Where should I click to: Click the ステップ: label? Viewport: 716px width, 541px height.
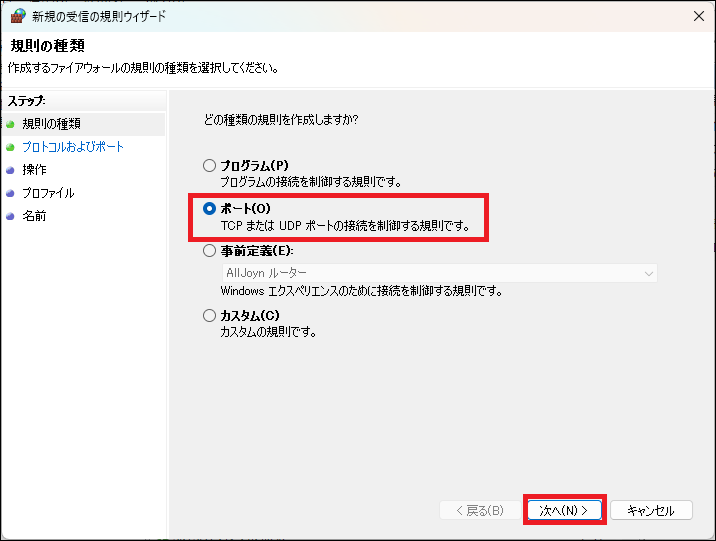pyautogui.click(x=26, y=100)
